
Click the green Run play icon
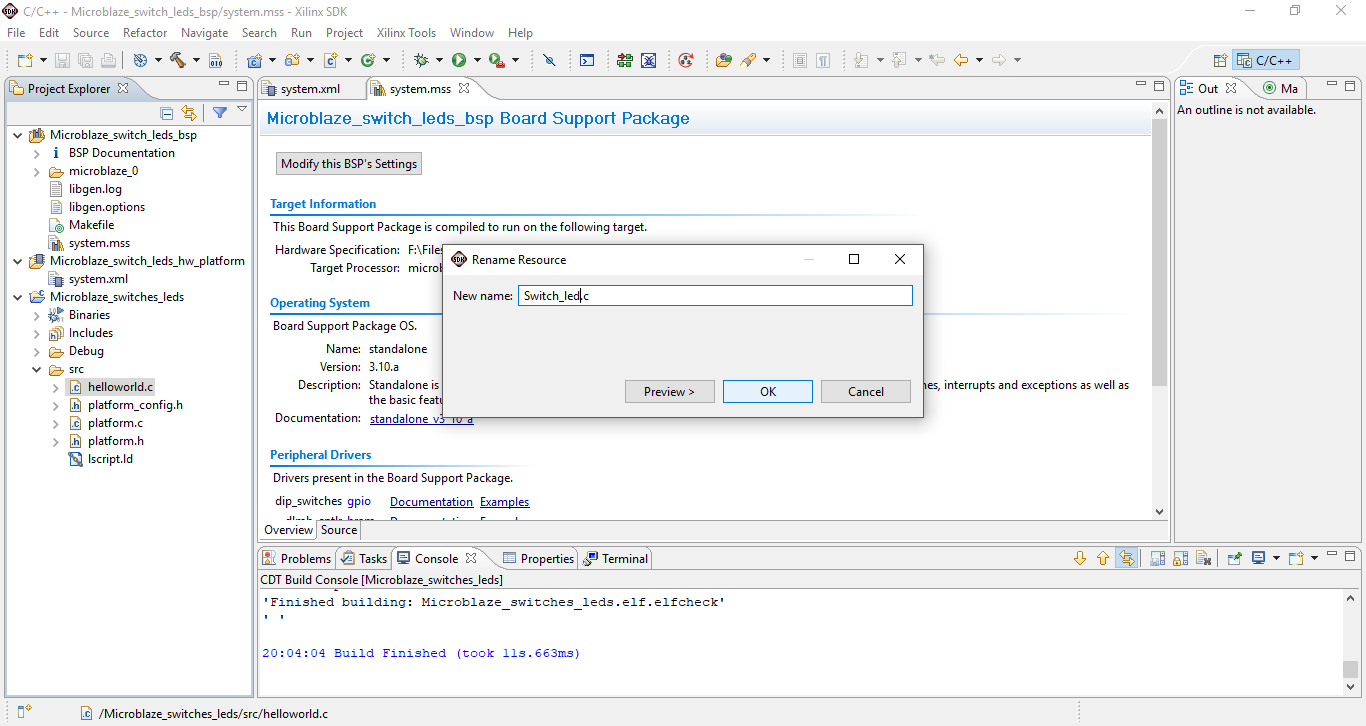pos(459,60)
